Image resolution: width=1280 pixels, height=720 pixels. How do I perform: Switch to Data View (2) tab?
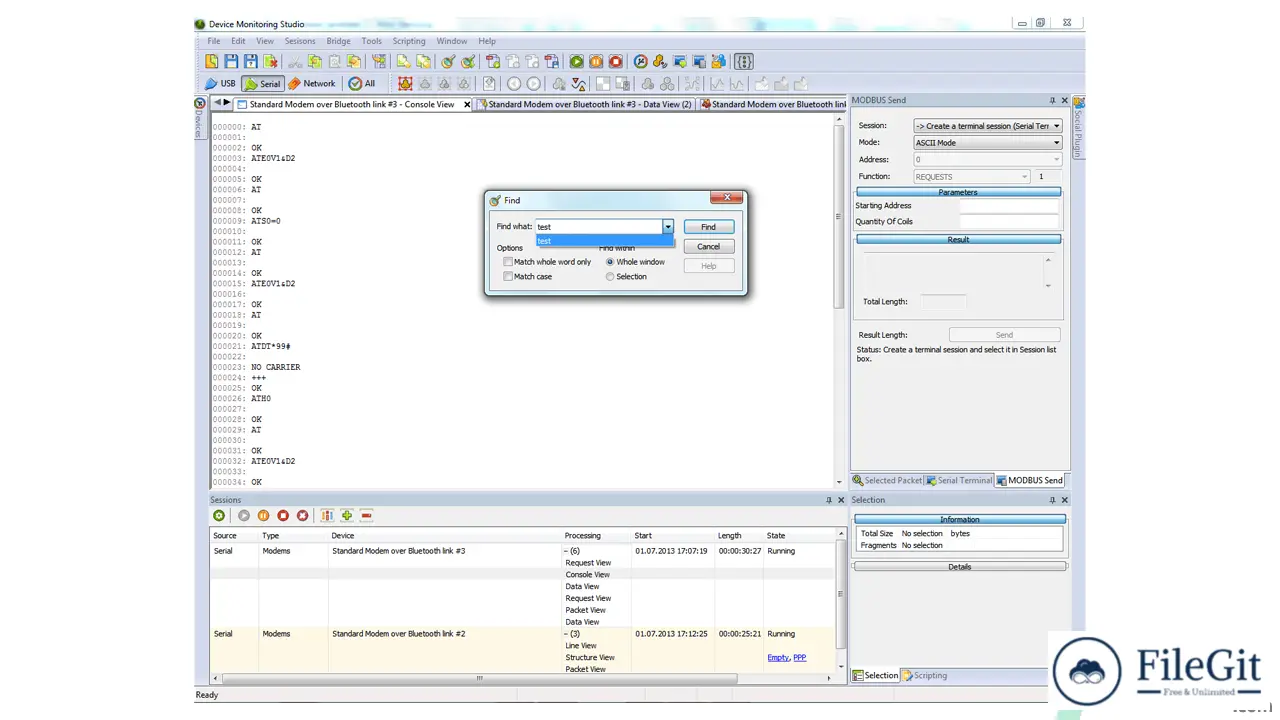click(x=586, y=104)
